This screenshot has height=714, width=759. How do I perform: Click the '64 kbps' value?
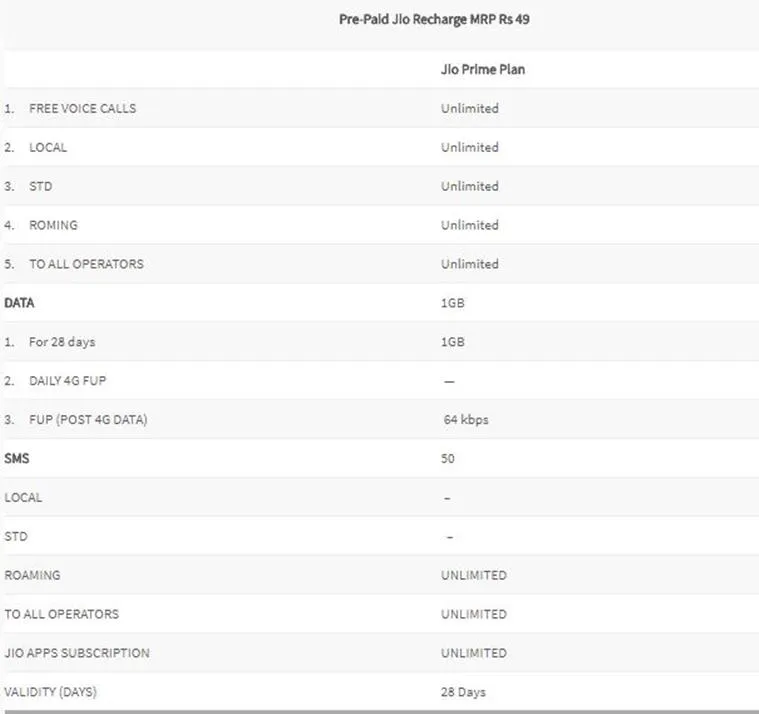pyautogui.click(x=466, y=419)
